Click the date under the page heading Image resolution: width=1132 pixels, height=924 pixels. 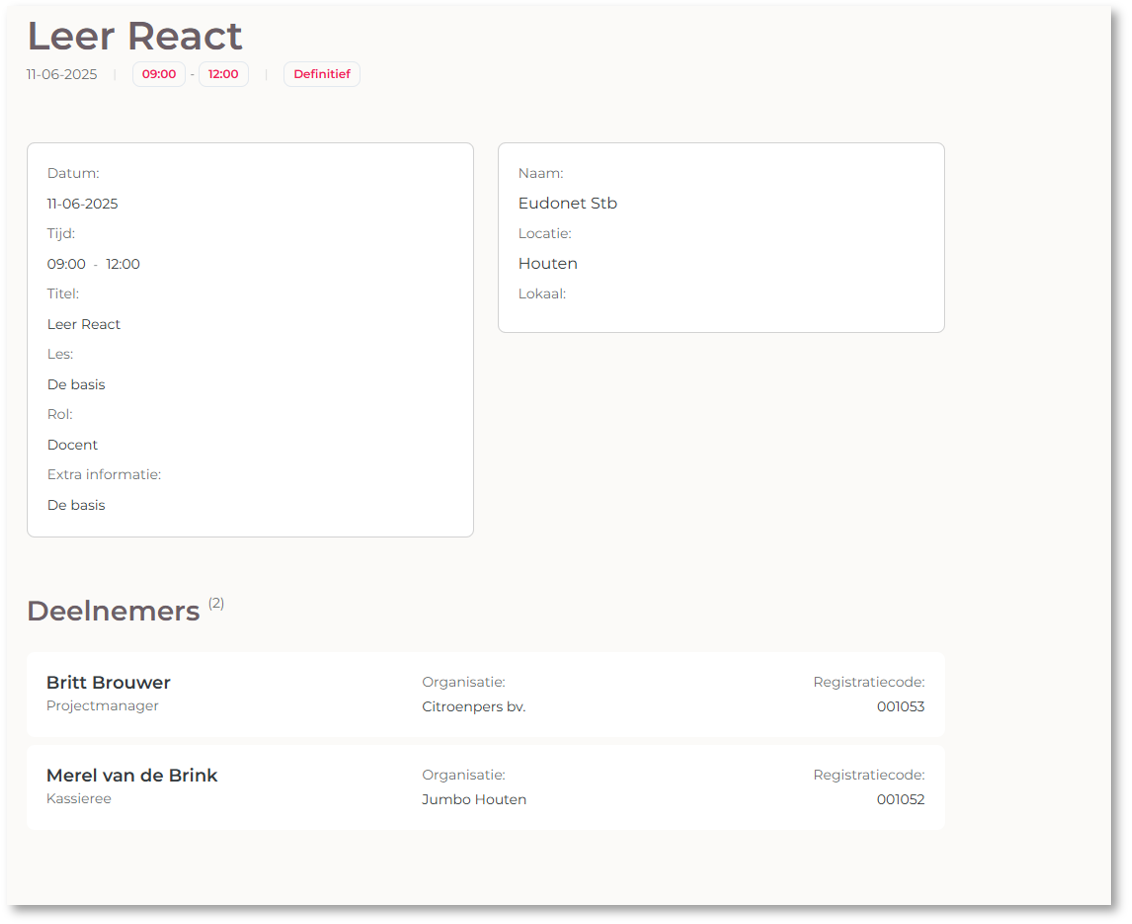[62, 74]
